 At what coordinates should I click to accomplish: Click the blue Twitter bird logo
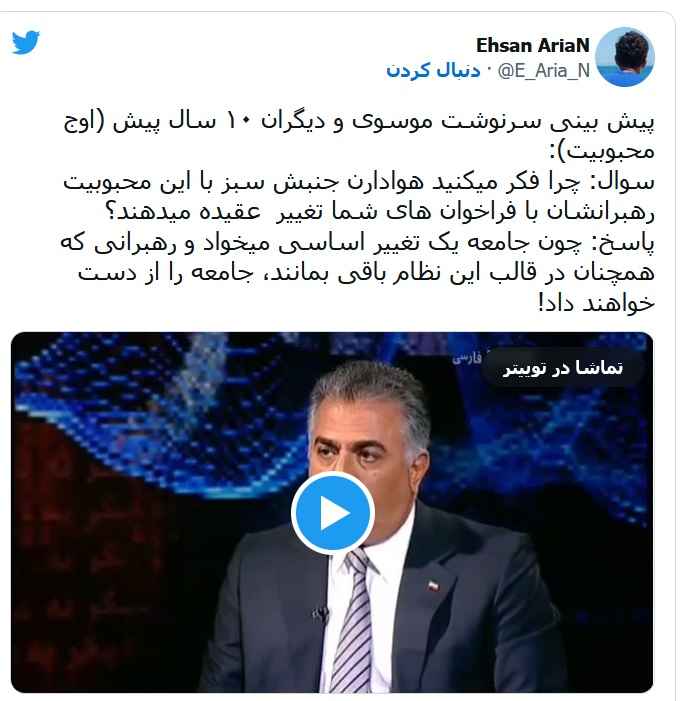(25, 42)
